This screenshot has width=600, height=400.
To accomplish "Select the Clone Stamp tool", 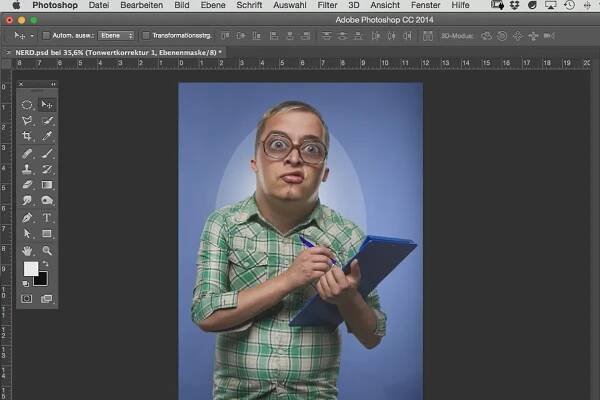I will pos(27,169).
